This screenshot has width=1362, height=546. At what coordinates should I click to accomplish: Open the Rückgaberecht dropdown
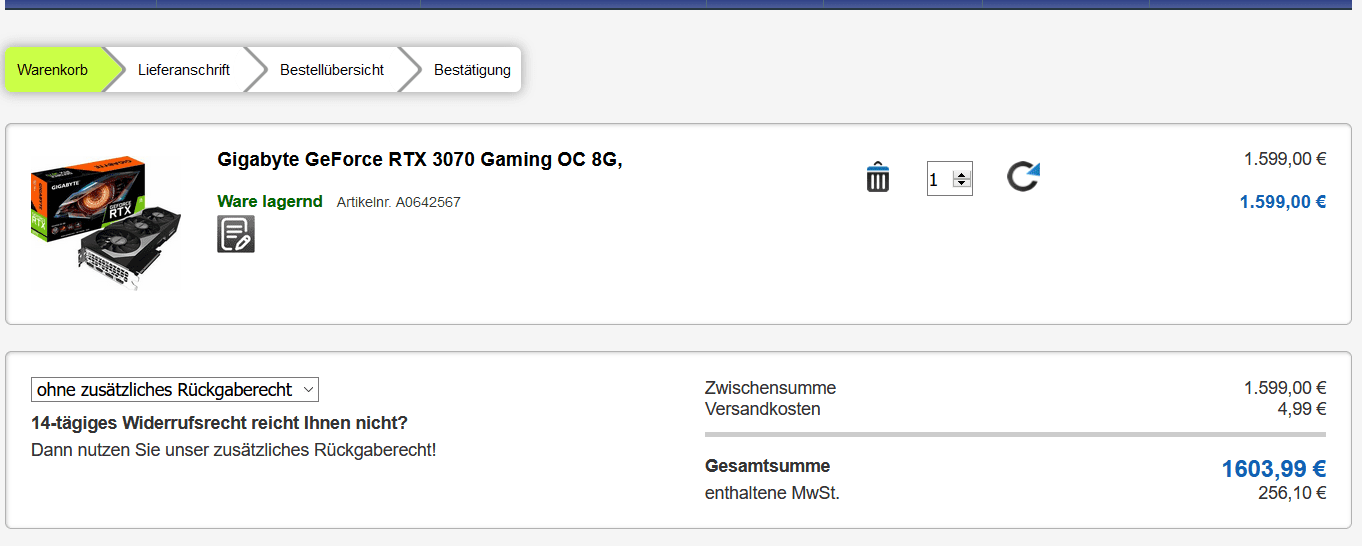pos(175,390)
